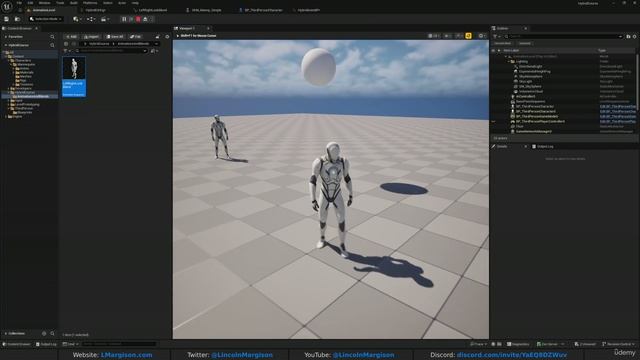Click the Eject from player icon
The height and width of the screenshot is (360, 640).
tap(145, 19)
